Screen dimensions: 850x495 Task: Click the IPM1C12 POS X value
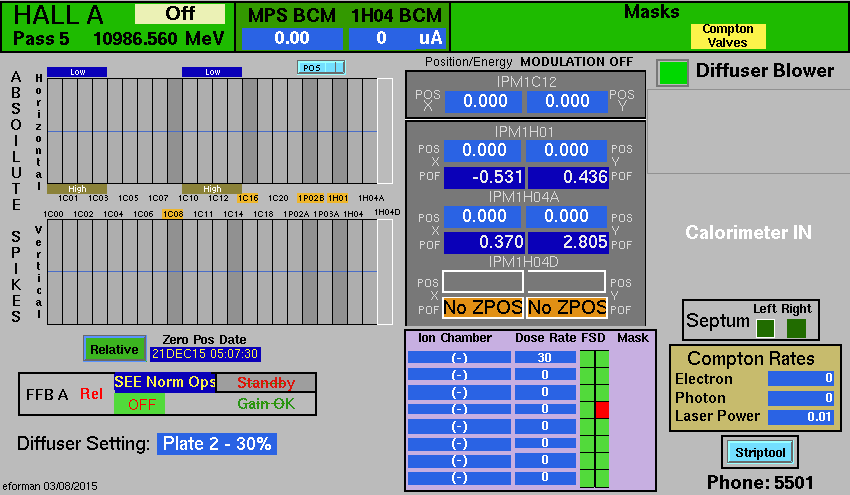pyautogui.click(x=484, y=101)
